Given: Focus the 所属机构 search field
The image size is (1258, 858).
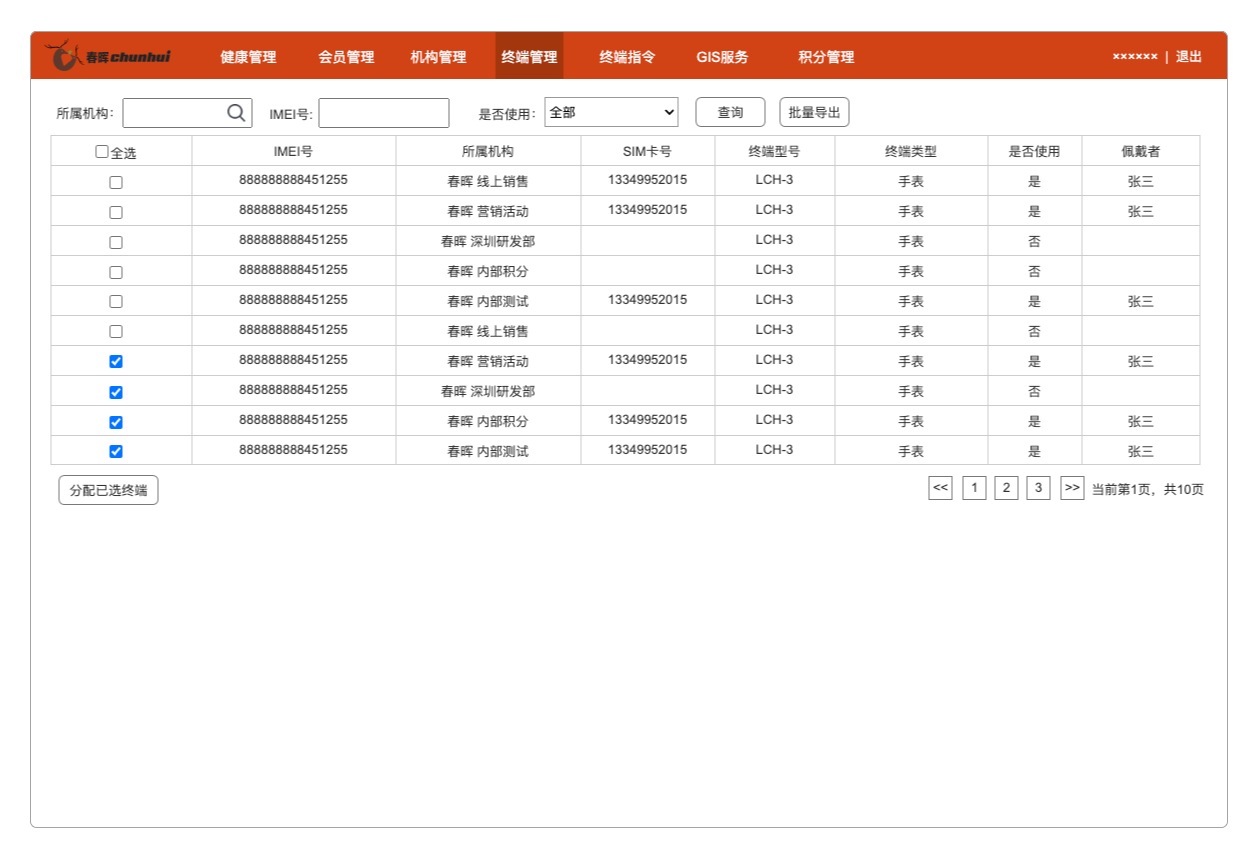Looking at the screenshot, I should (187, 113).
